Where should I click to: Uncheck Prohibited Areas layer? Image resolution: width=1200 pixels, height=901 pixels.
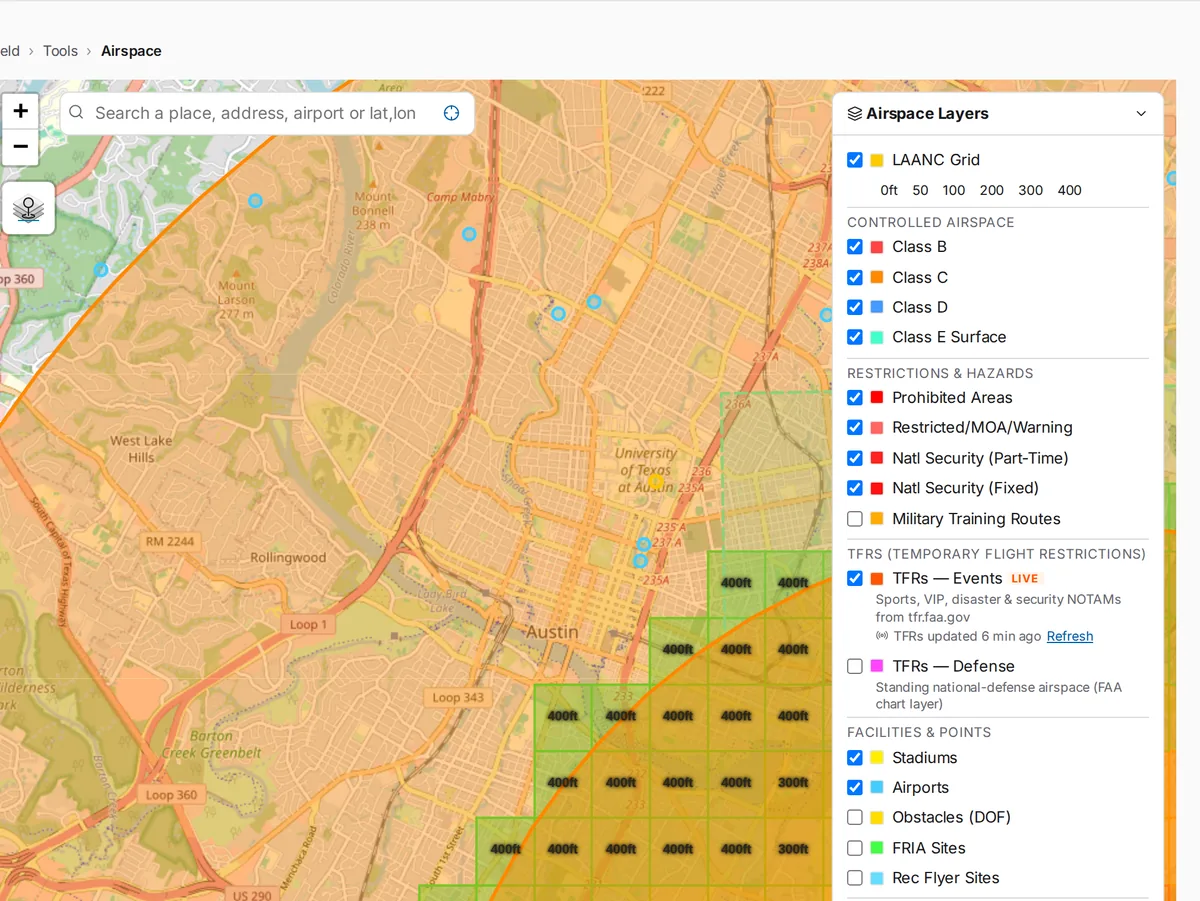click(x=855, y=398)
